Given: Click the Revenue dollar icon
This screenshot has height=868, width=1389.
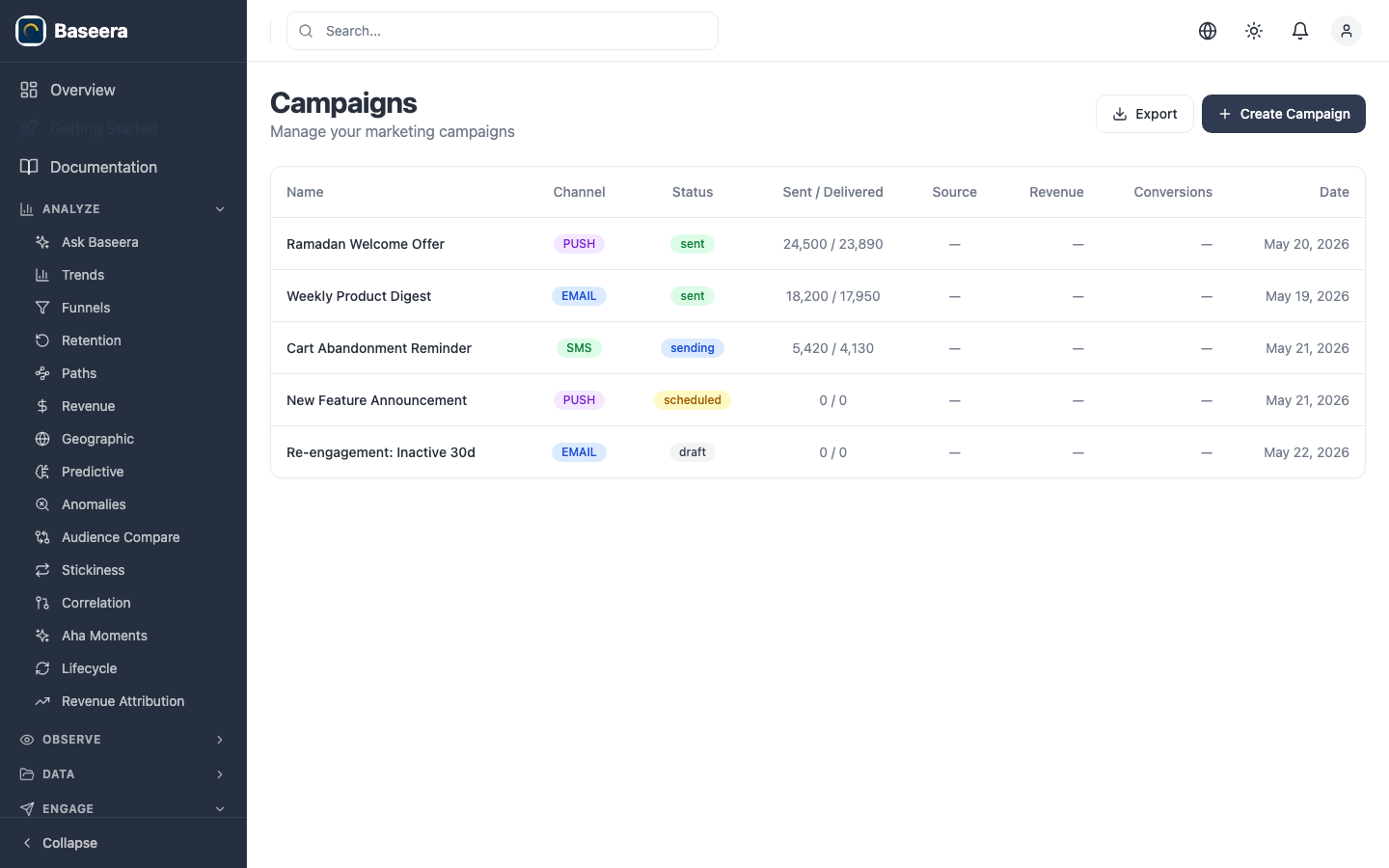Looking at the screenshot, I should (x=42, y=406).
